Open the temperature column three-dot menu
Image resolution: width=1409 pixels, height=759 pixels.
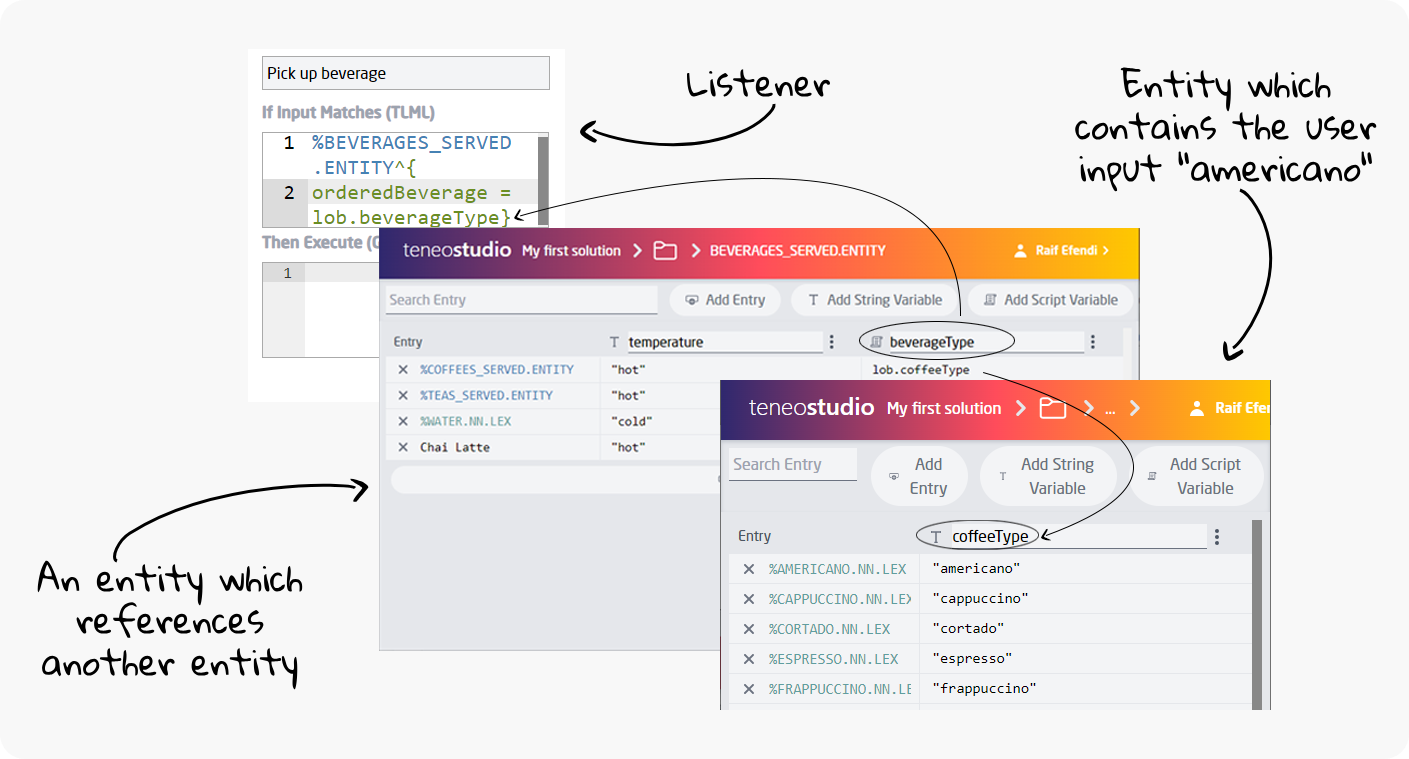(x=831, y=342)
